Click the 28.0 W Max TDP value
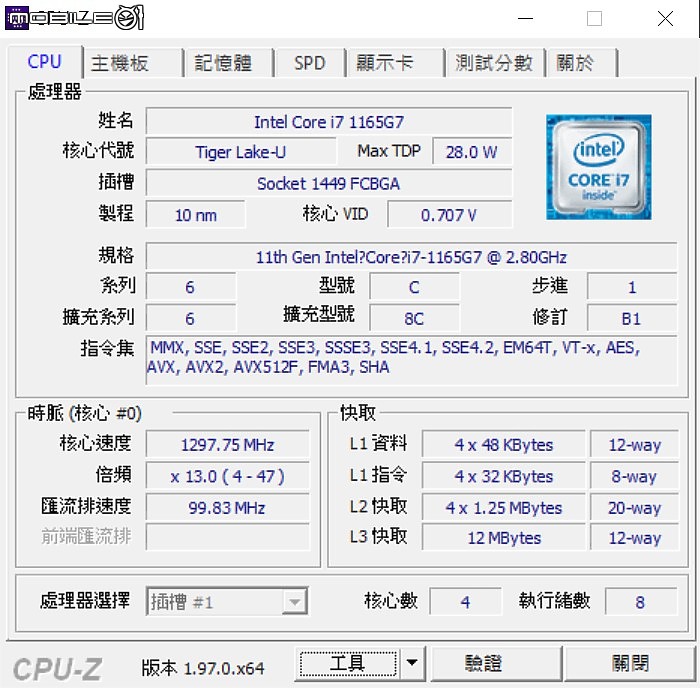This screenshot has width=700, height=688. [x=472, y=152]
